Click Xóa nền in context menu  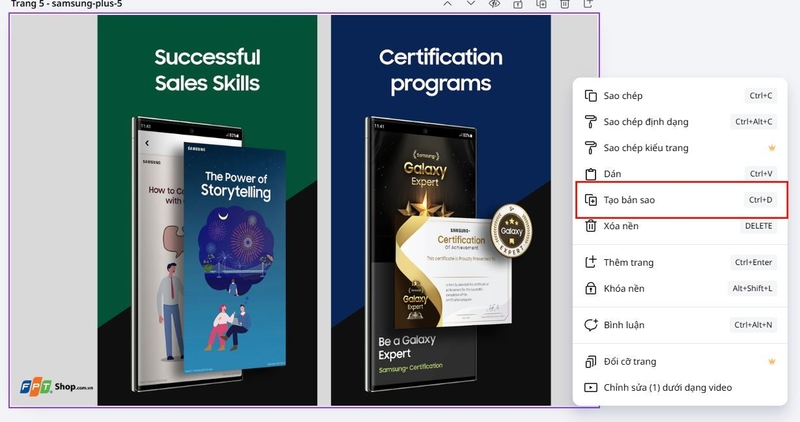coord(680,226)
